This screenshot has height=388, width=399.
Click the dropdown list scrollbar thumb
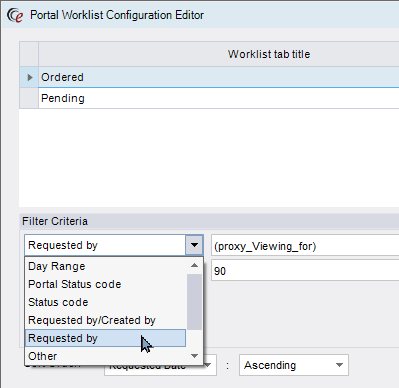click(194, 302)
